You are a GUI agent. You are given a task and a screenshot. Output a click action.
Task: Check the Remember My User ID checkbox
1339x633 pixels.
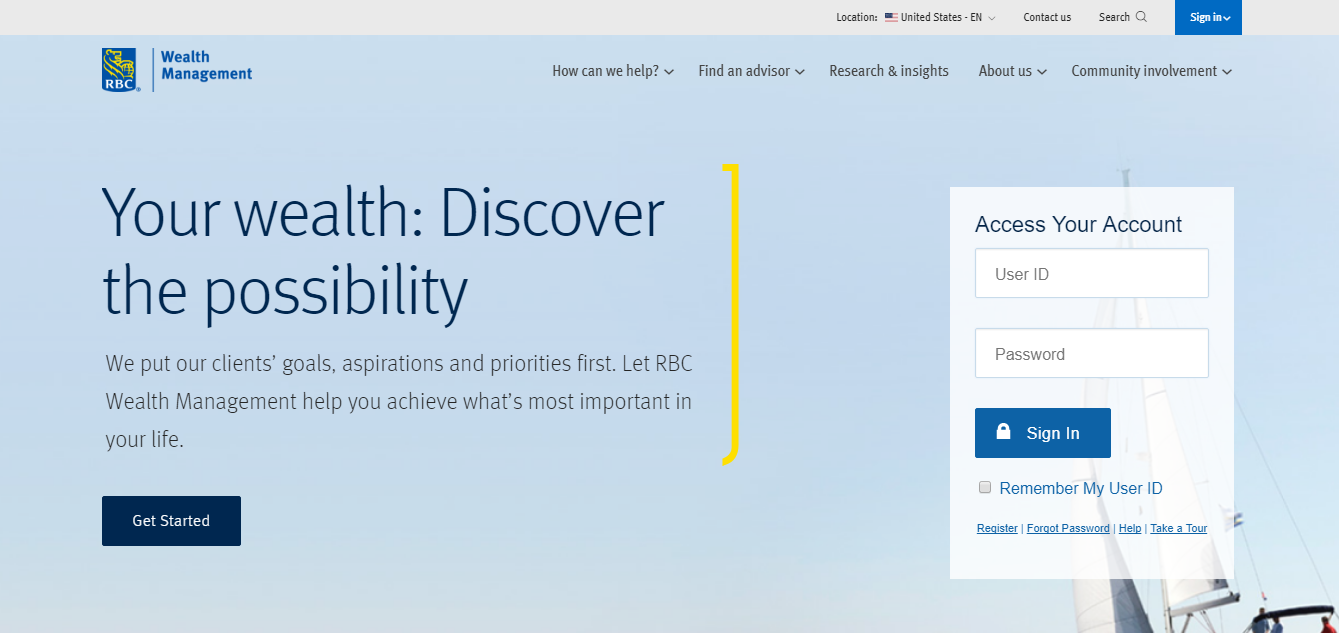[985, 487]
